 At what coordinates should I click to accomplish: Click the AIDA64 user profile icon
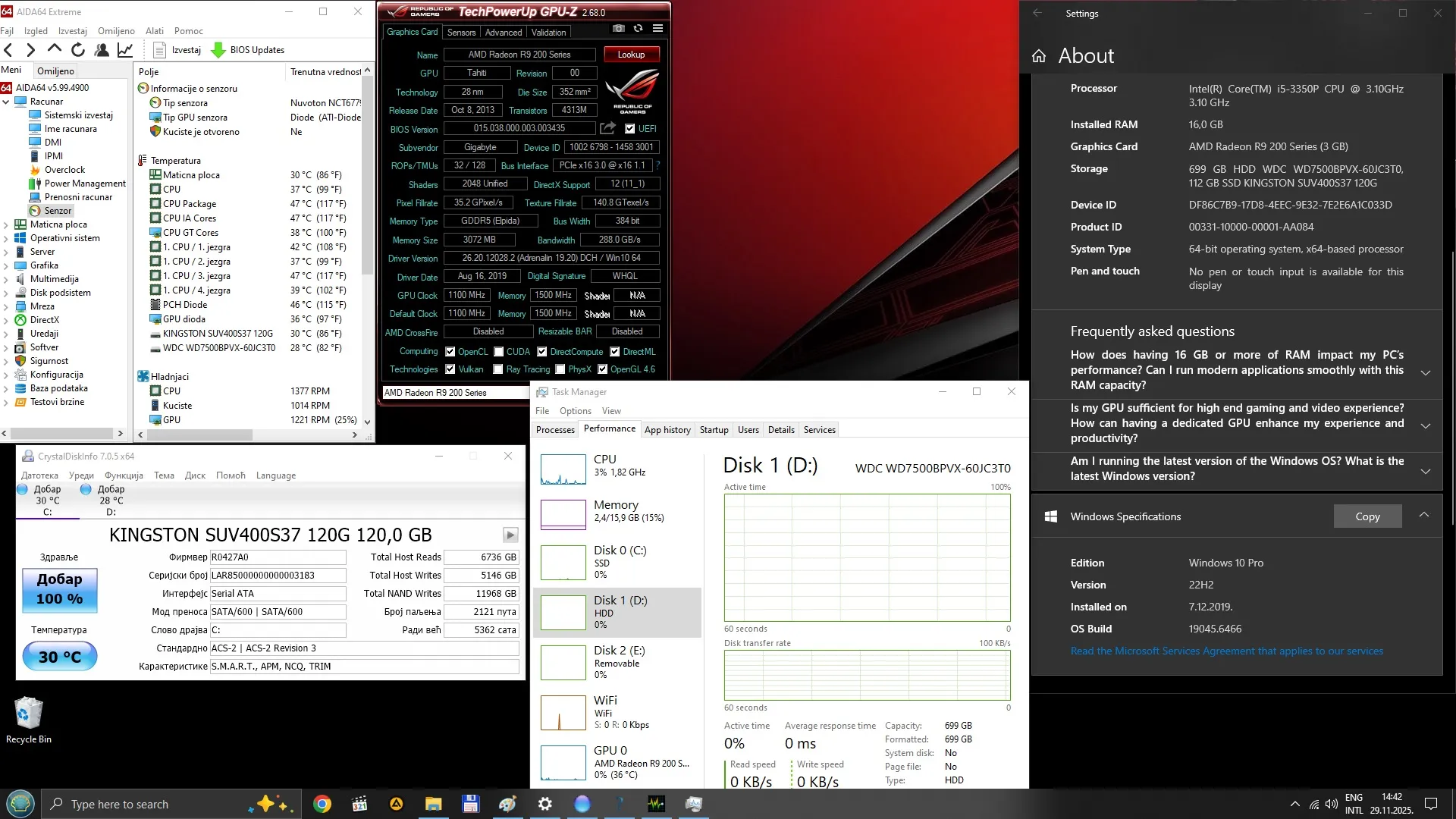tap(102, 50)
